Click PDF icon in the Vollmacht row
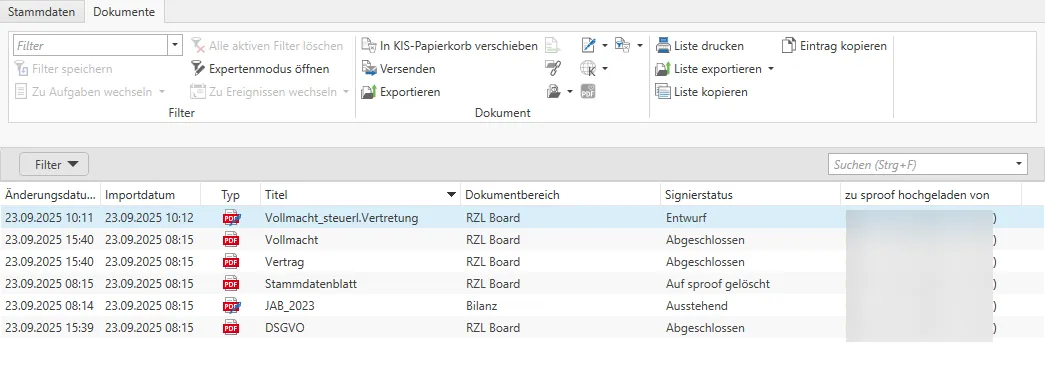The width and height of the screenshot is (1045, 386). coord(231,239)
